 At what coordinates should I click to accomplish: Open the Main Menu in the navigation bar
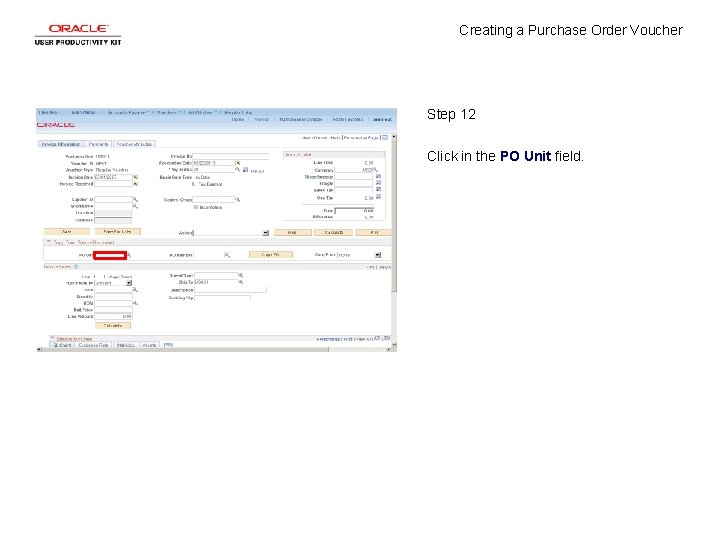pos(84,112)
